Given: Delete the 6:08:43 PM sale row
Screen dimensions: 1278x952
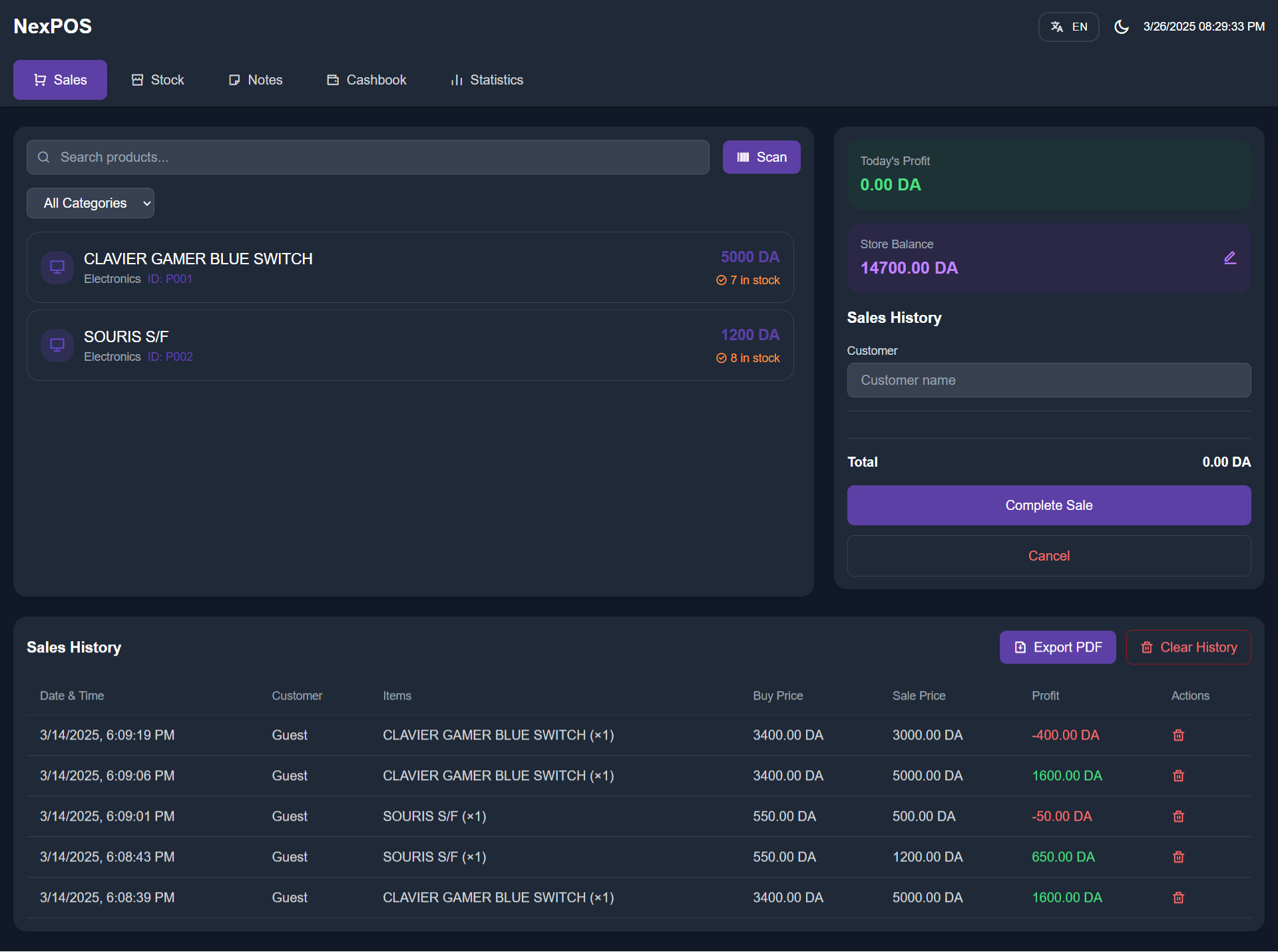Looking at the screenshot, I should pyautogui.click(x=1178, y=857).
